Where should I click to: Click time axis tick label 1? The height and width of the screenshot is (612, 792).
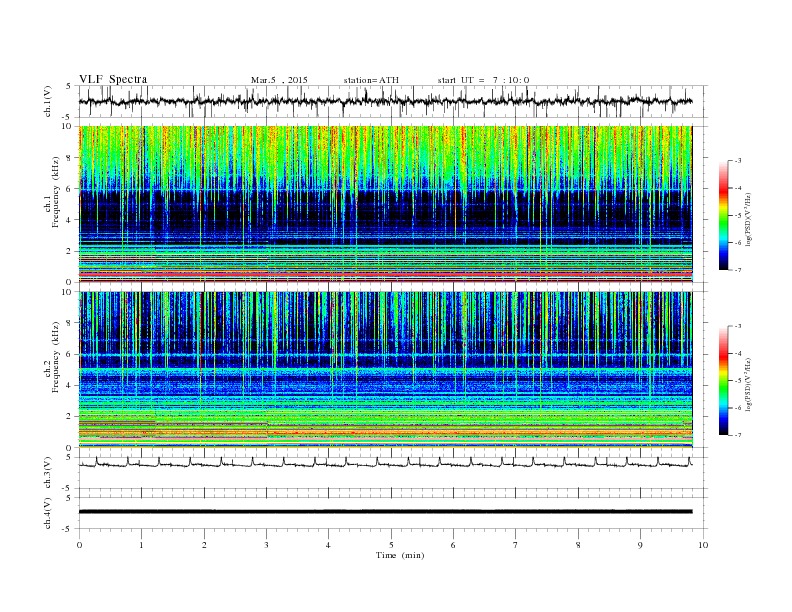click(142, 545)
